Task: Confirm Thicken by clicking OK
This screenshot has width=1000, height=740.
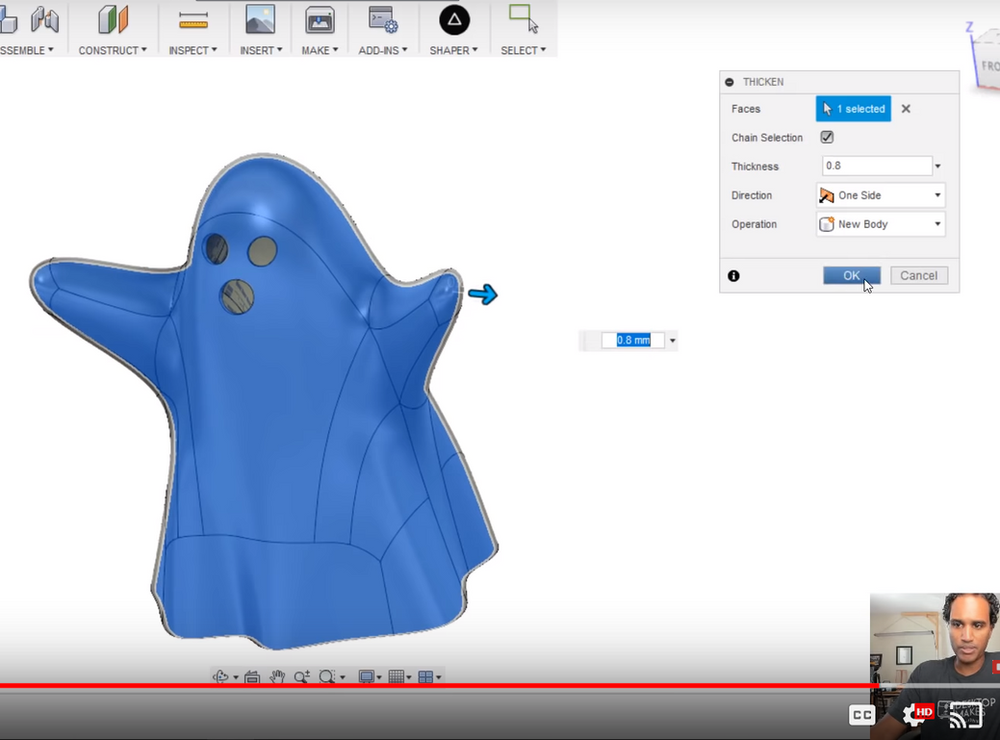Action: (851, 275)
